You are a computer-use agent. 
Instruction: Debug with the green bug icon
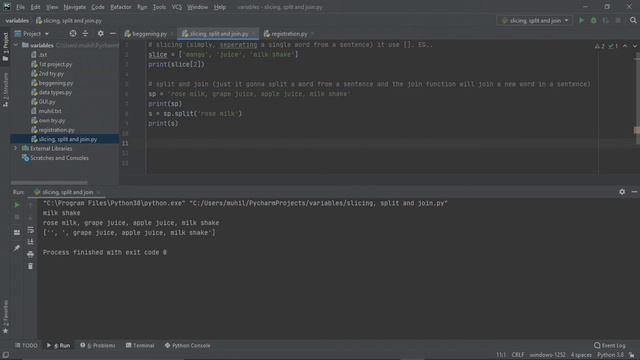pyautogui.click(x=593, y=20)
